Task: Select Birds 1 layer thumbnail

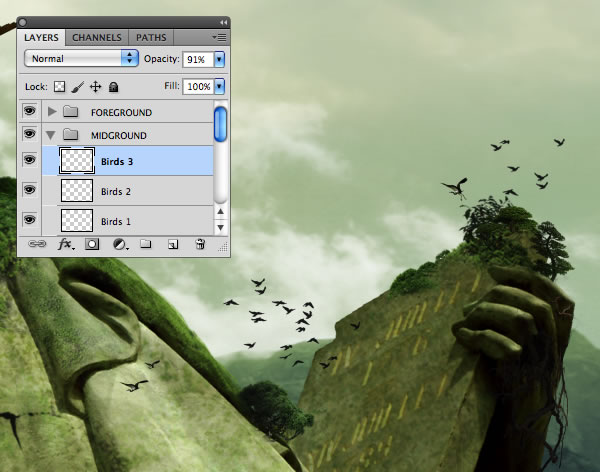Action: coord(77,220)
